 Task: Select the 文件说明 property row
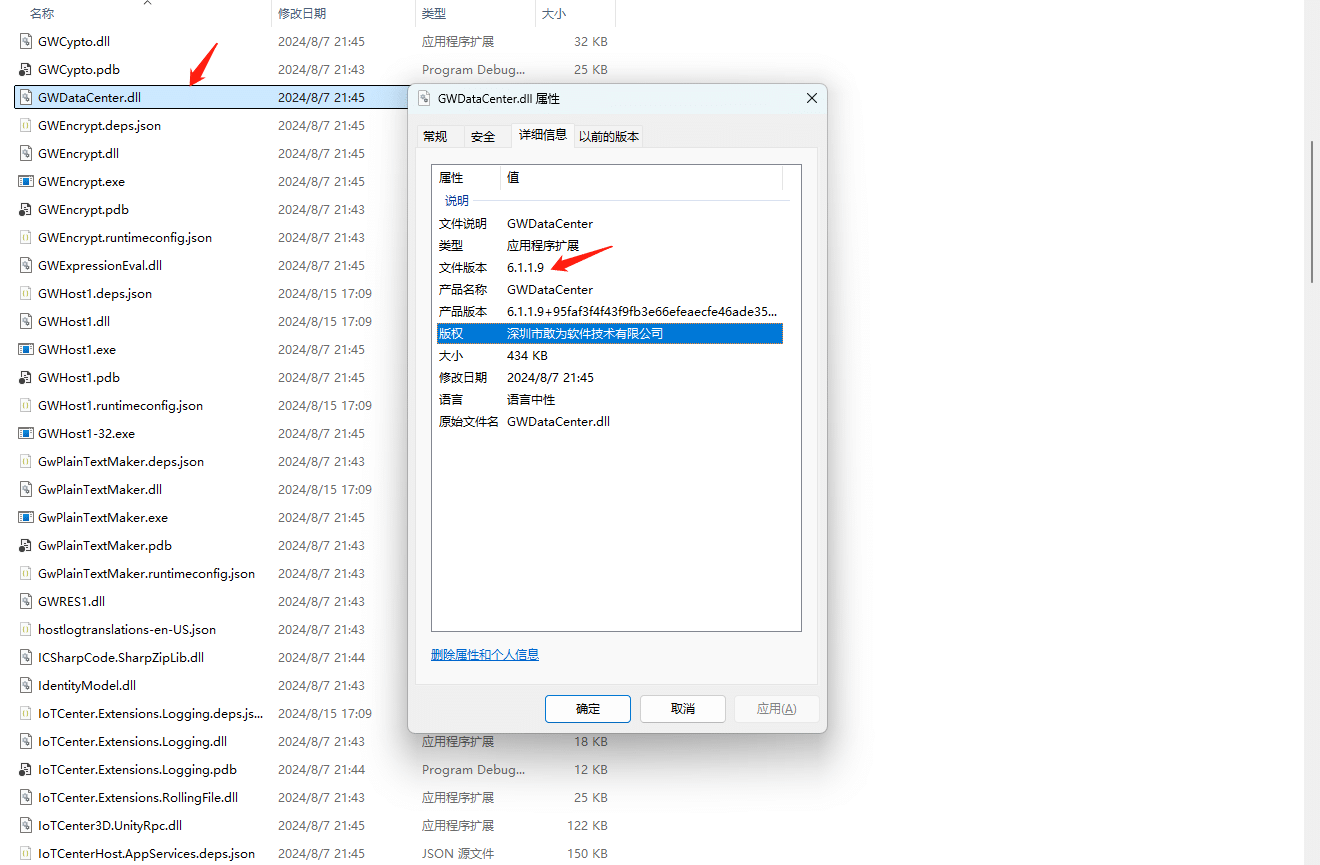coord(608,224)
